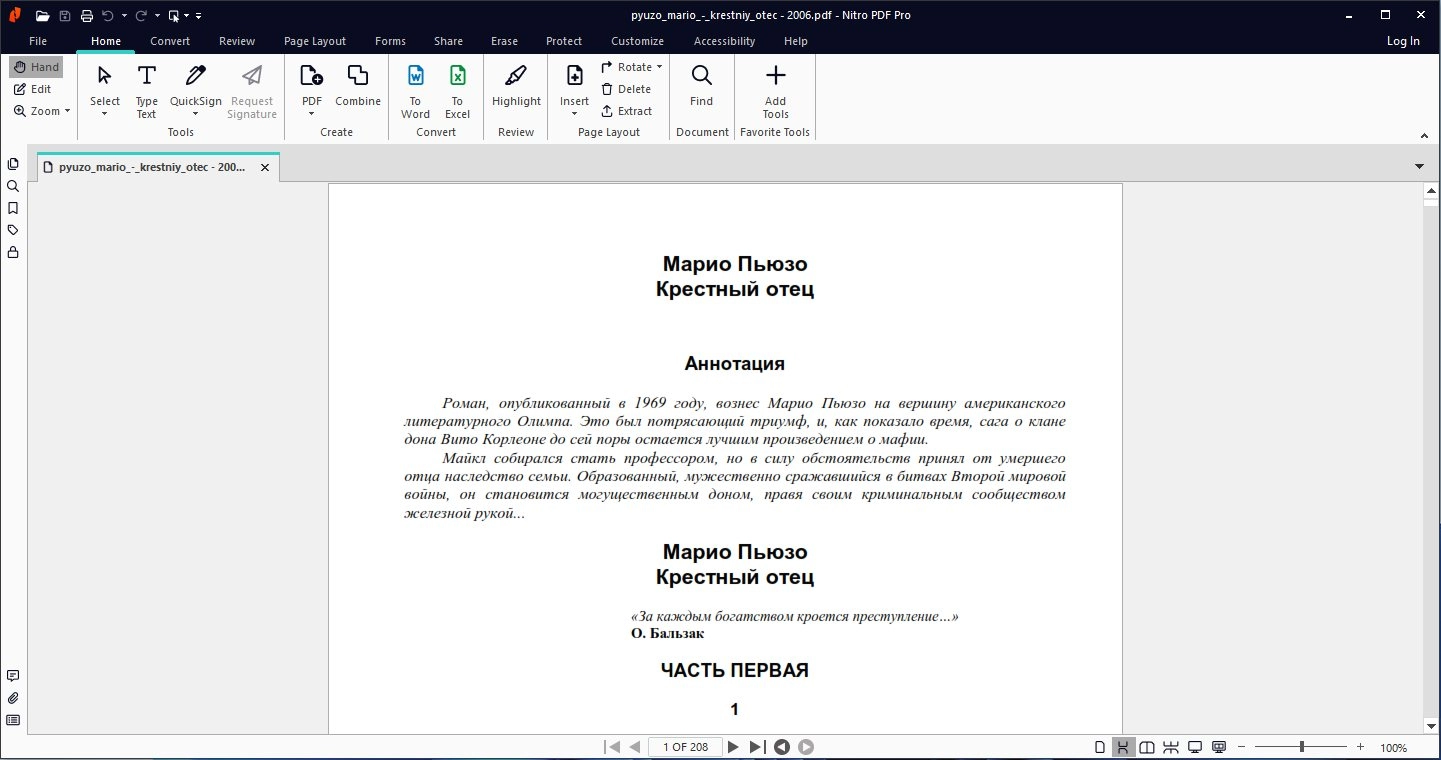Screen dimensions: 1441x760
Task: Customize the quick access toolbar
Action: [198, 15]
